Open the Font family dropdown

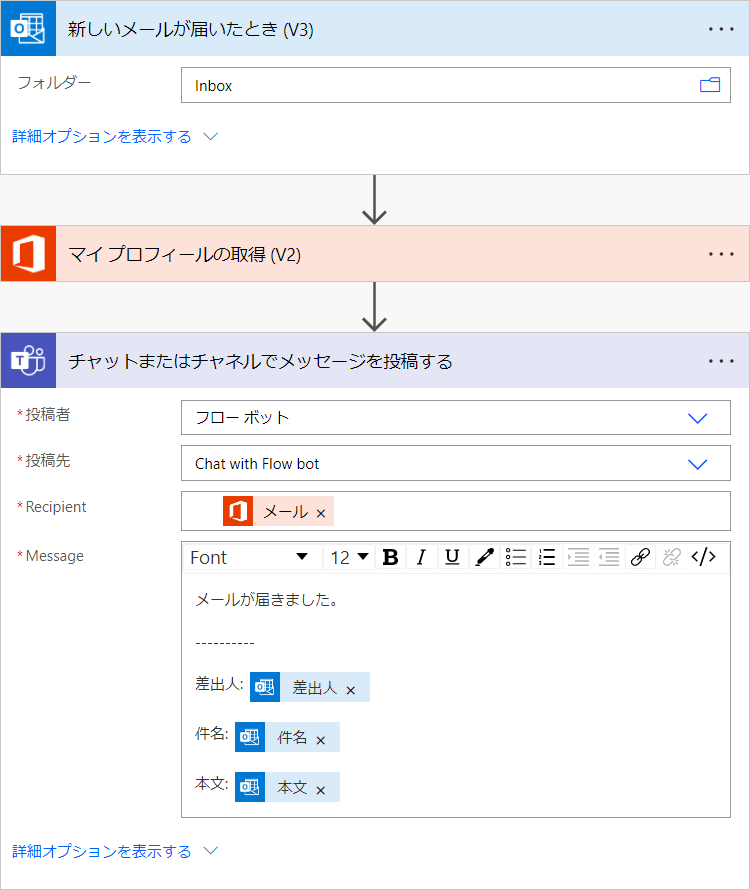point(250,557)
